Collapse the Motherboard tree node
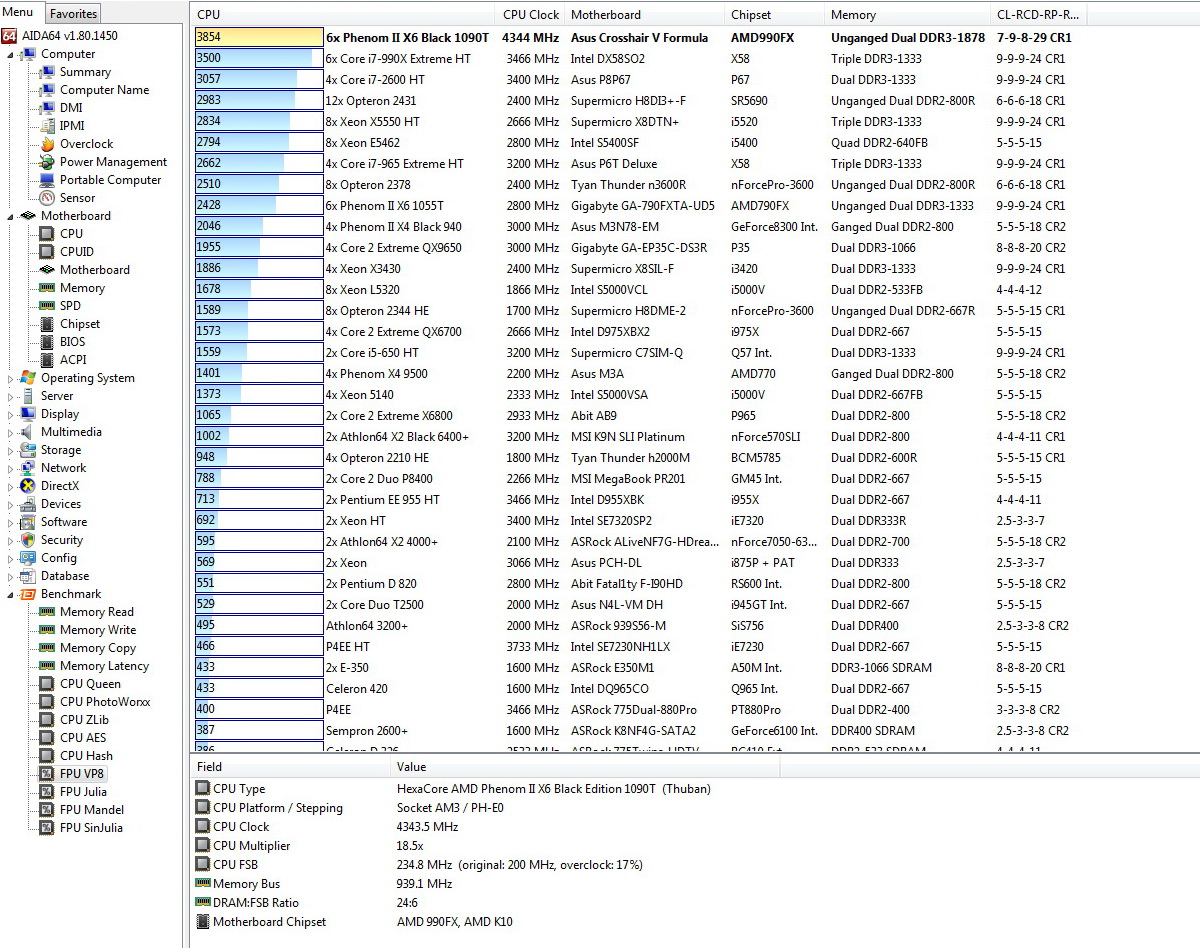The height and width of the screenshot is (948, 1200). [11, 216]
